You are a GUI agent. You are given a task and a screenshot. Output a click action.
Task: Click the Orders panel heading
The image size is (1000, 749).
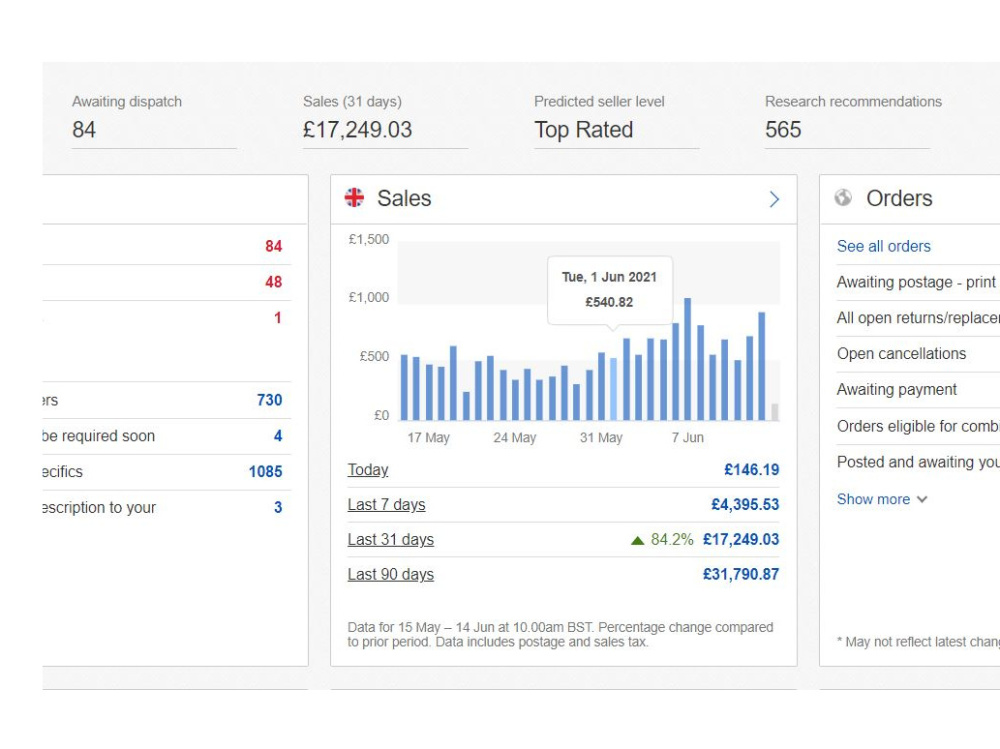point(899,198)
